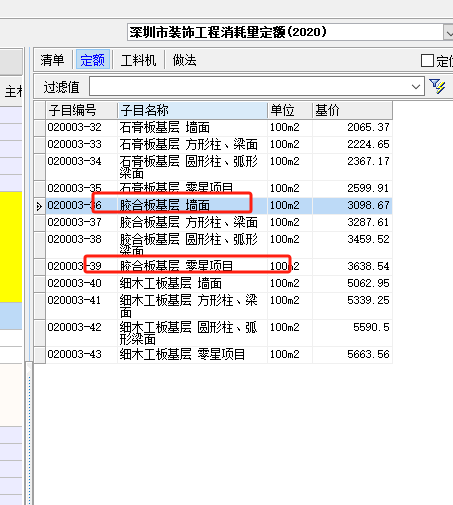The image size is (453, 505).
Task: Select 细木工板基层 零星项目 name cell
Action: (192, 355)
